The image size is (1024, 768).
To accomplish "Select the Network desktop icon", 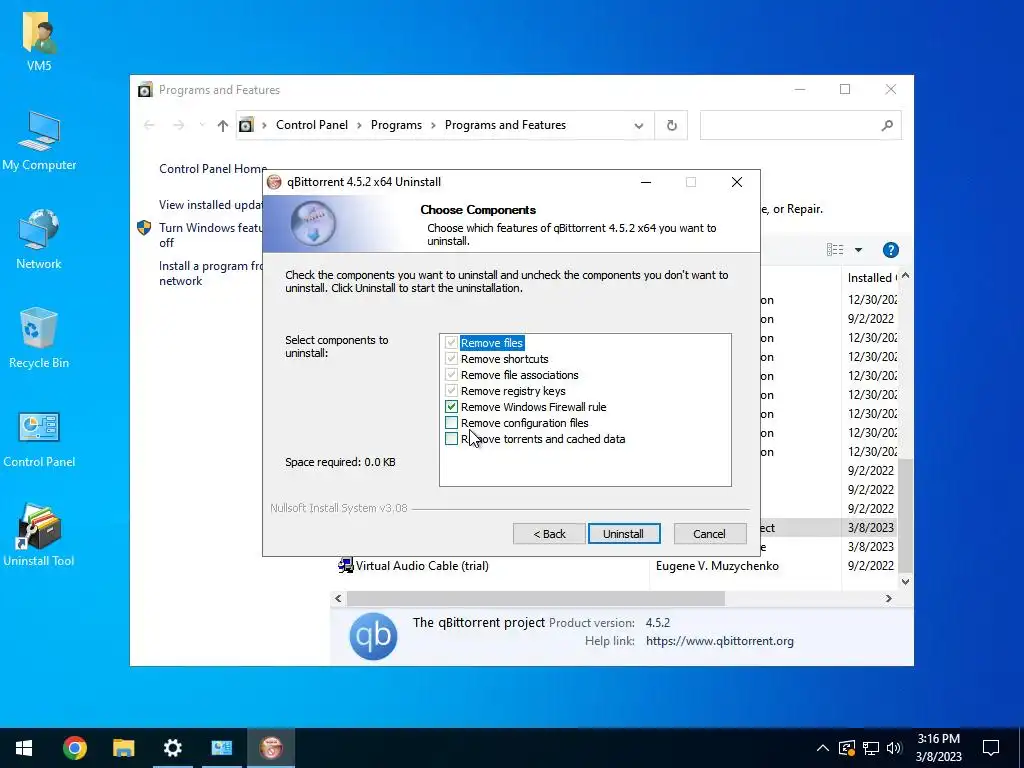I will tap(39, 239).
